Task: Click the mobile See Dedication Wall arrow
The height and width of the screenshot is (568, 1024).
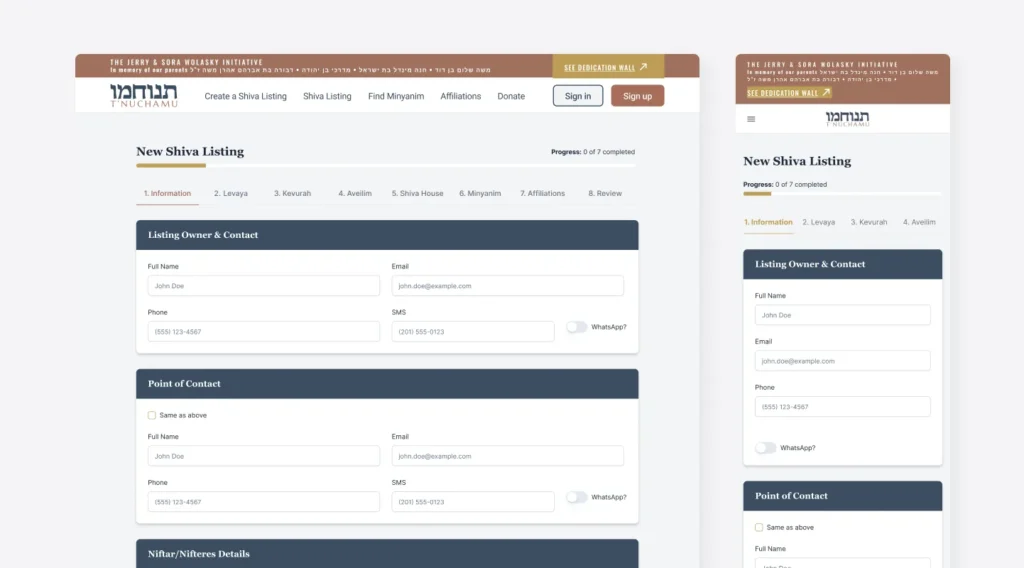Action: click(826, 93)
